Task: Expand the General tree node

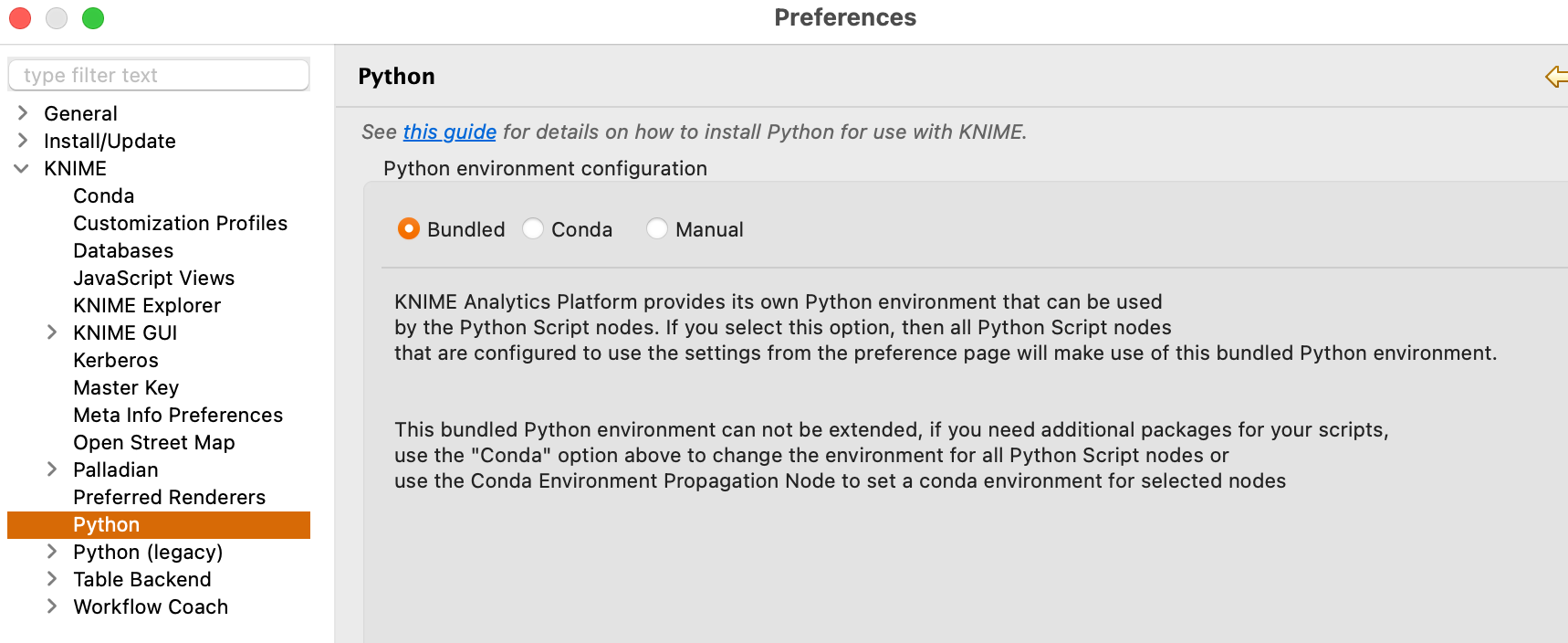Action: click(23, 113)
